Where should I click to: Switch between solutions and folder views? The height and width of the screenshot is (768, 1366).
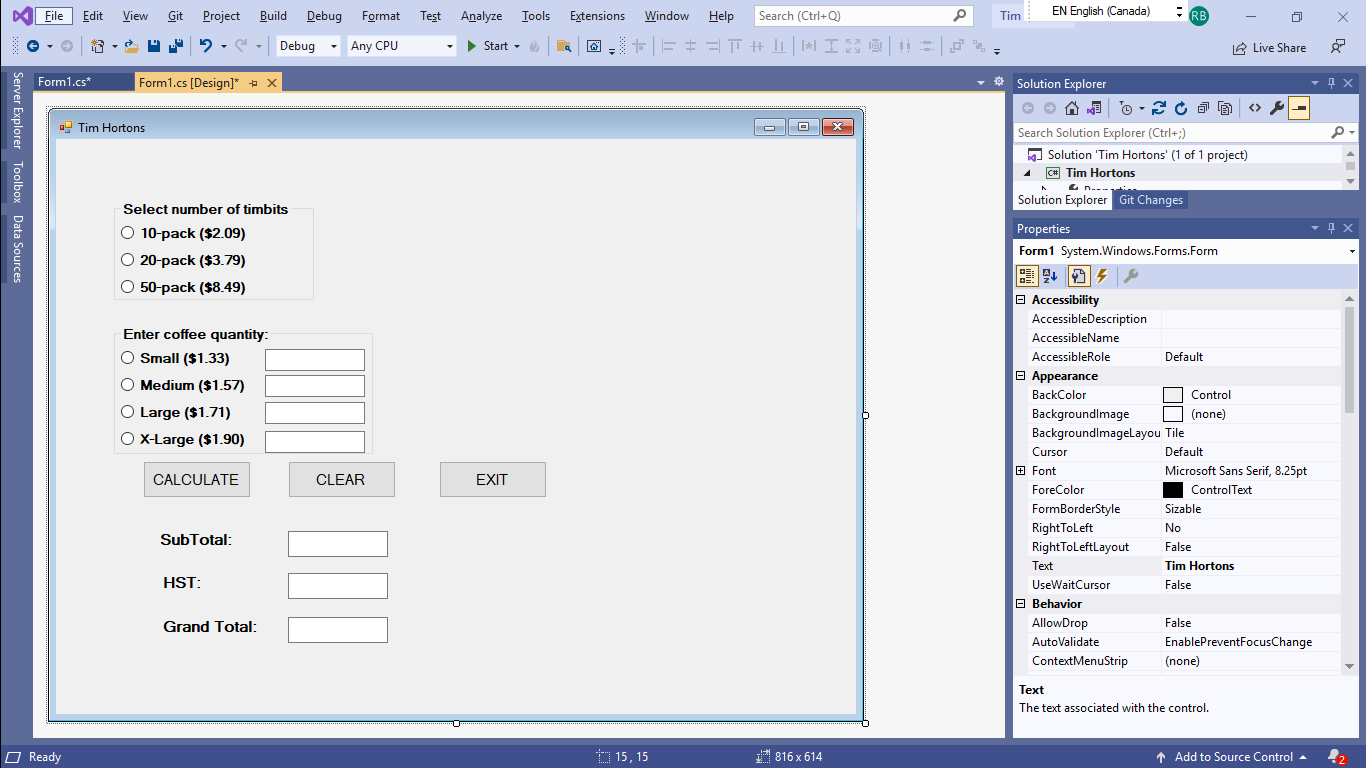(x=1095, y=108)
